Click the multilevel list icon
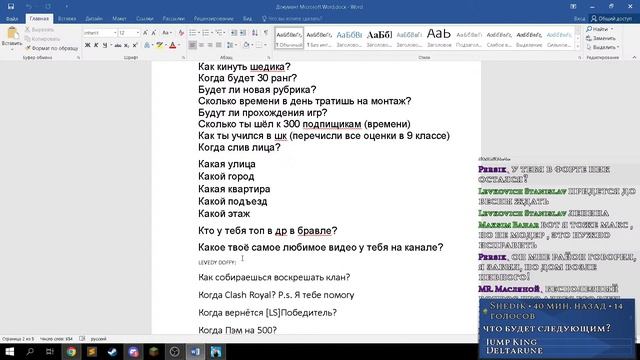 tap(219, 33)
